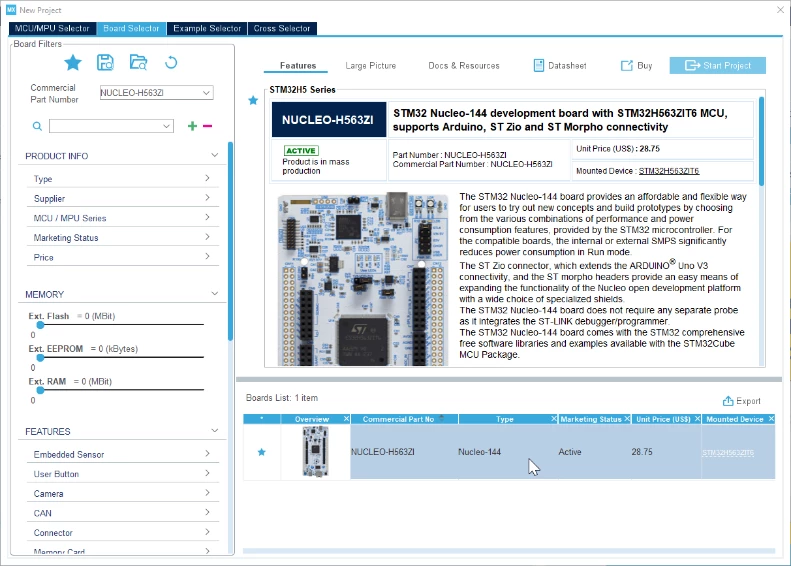Load saved filters with the folder search icon

click(138, 63)
